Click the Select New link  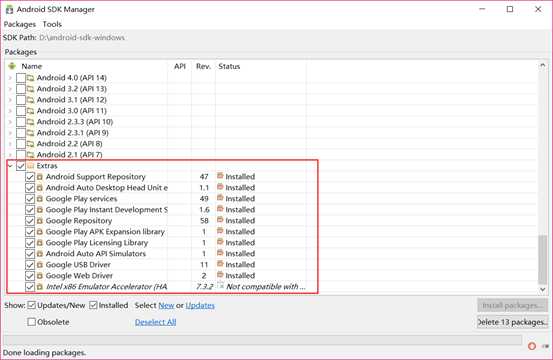pyautogui.click(x=166, y=305)
